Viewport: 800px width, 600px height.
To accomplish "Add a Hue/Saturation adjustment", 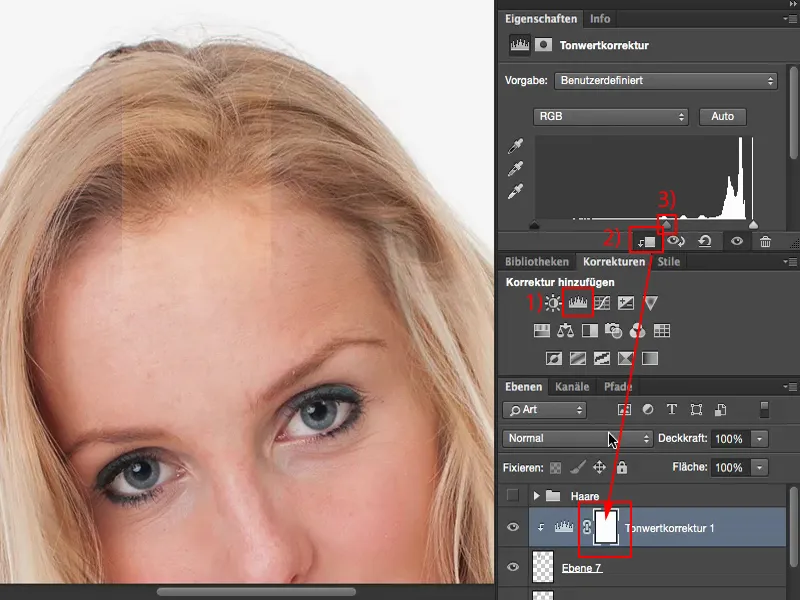I will tap(542, 331).
